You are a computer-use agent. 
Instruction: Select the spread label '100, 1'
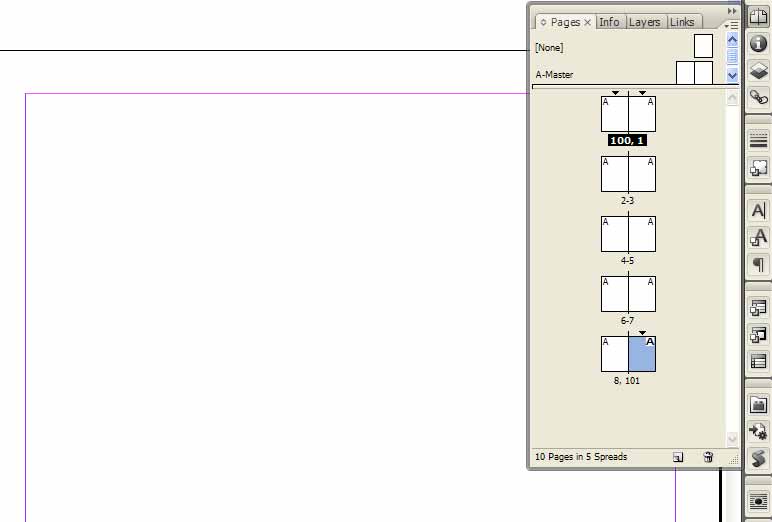coord(627,141)
